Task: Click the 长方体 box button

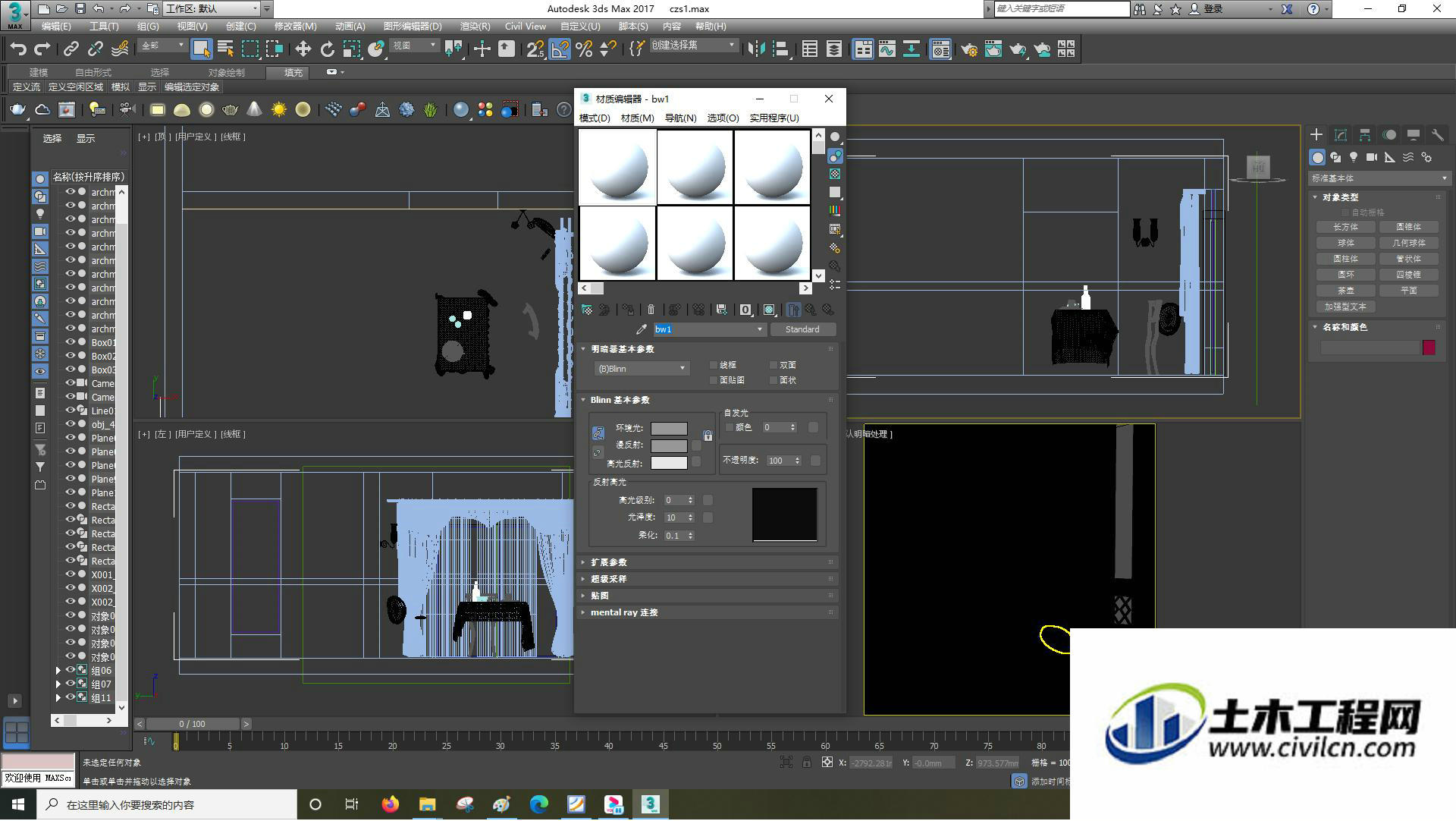Action: coord(1345,227)
